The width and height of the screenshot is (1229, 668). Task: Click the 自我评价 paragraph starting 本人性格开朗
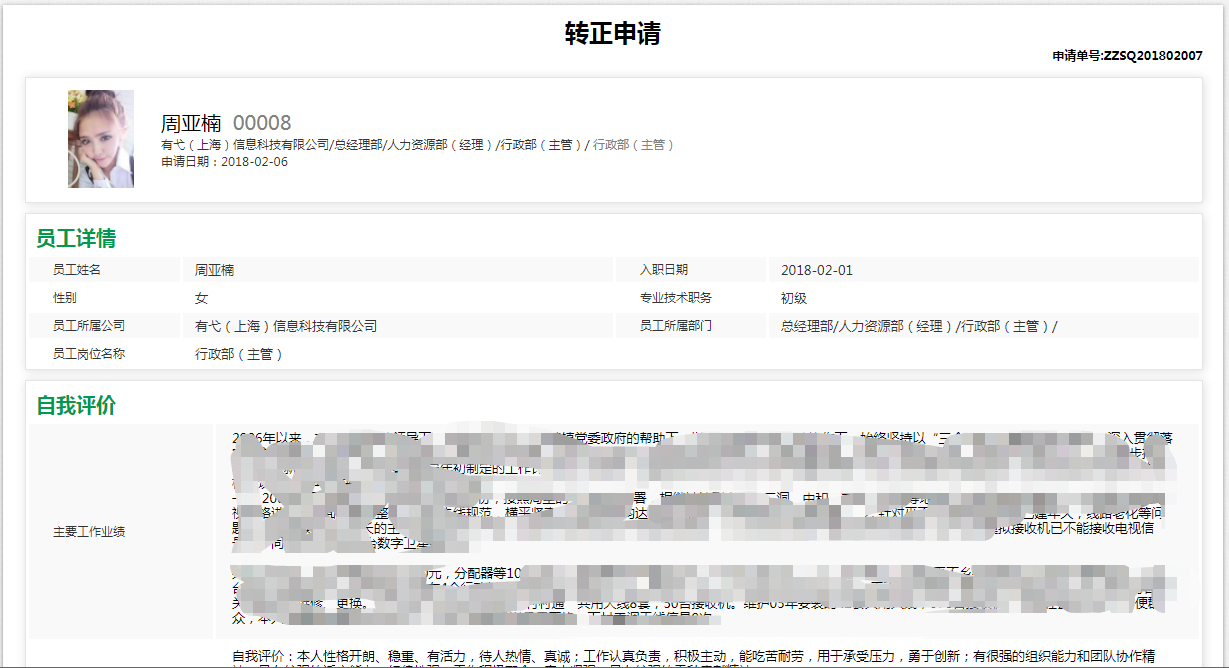click(693, 657)
